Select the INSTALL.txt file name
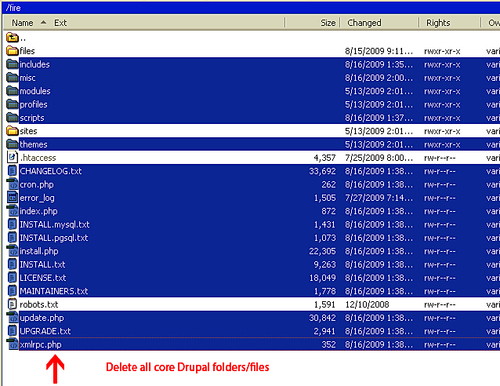Image resolution: width=500 pixels, height=386 pixels. point(42,264)
